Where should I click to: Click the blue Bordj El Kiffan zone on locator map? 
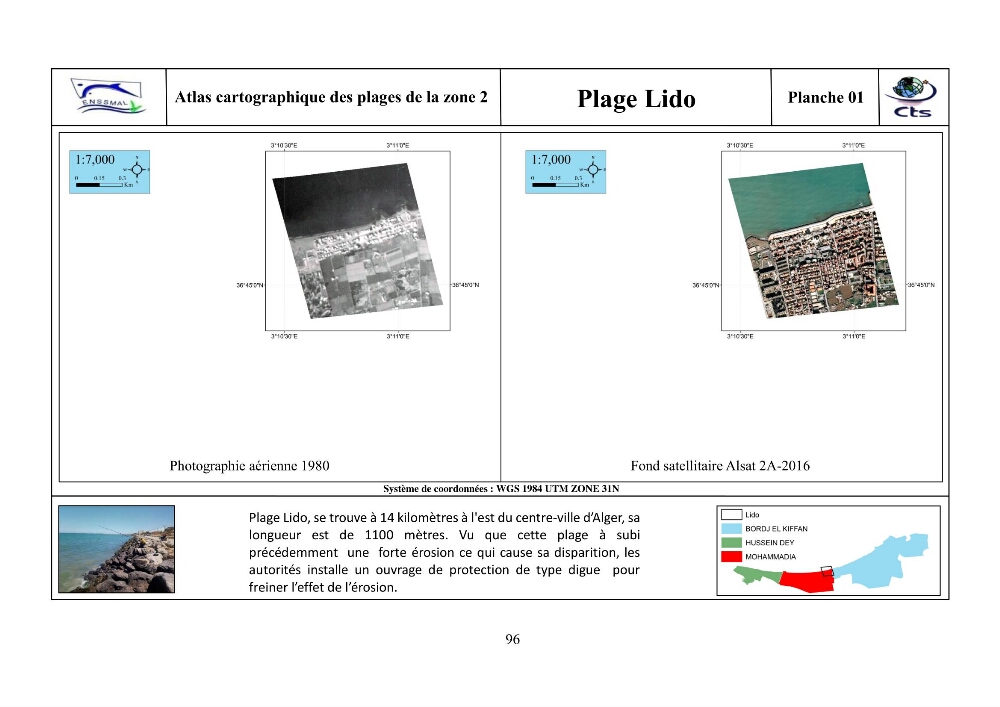pyautogui.click(x=883, y=561)
